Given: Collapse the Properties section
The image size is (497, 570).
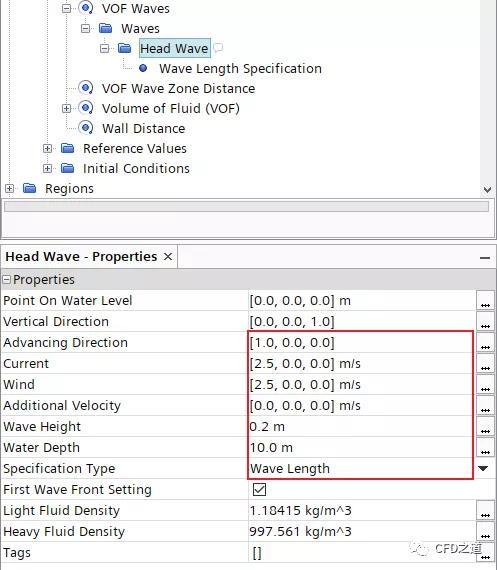Looking at the screenshot, I should click(6, 280).
